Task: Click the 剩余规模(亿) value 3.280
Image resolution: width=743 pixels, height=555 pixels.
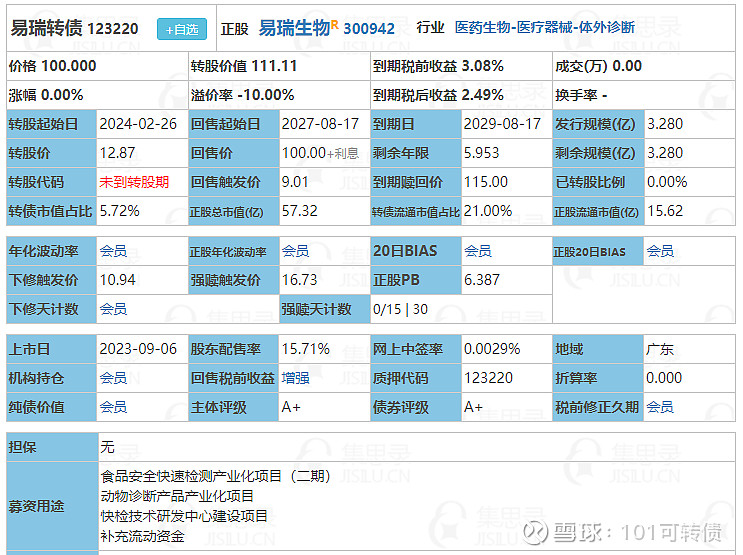Action: click(x=665, y=153)
